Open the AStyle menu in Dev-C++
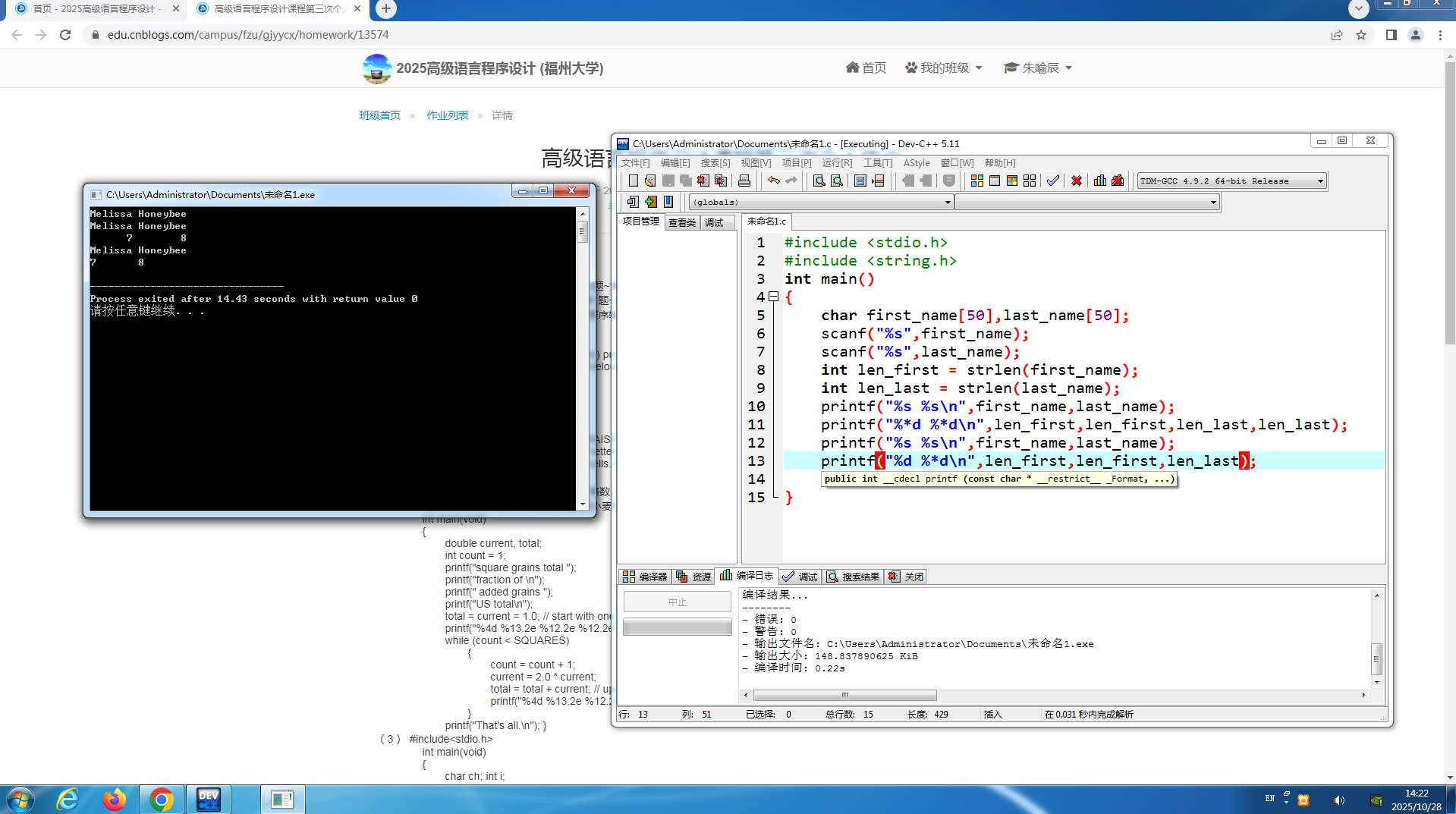The width and height of the screenshot is (1456, 814). coord(917,162)
